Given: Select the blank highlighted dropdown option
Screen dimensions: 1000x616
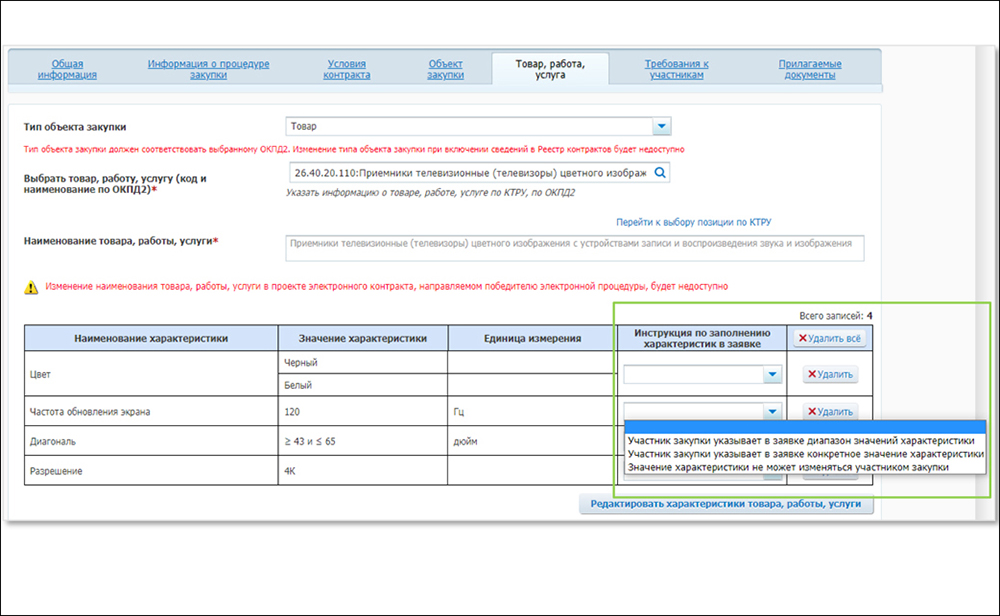Looking at the screenshot, I should pyautogui.click(x=800, y=427).
